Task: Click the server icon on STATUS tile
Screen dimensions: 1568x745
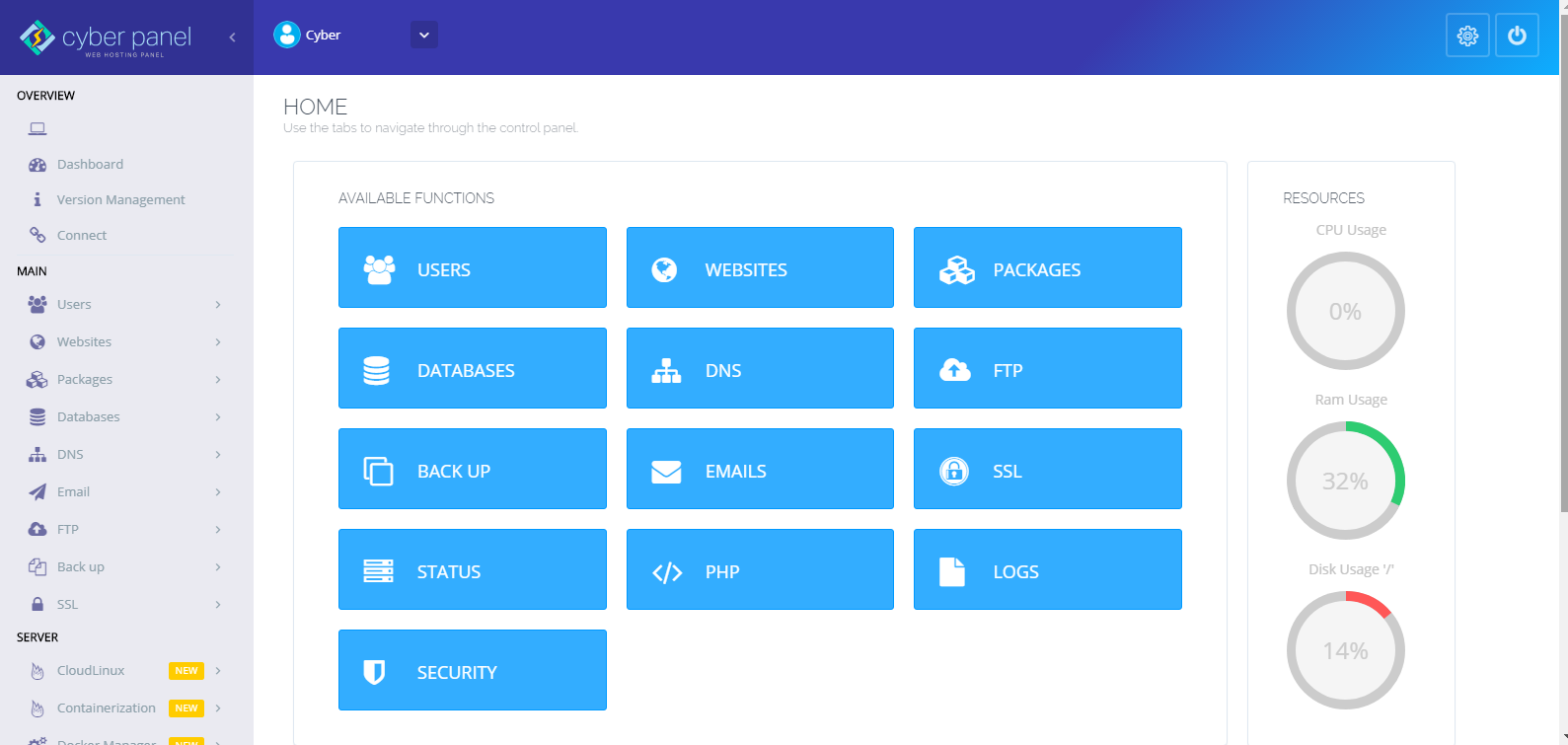Action: [378, 571]
